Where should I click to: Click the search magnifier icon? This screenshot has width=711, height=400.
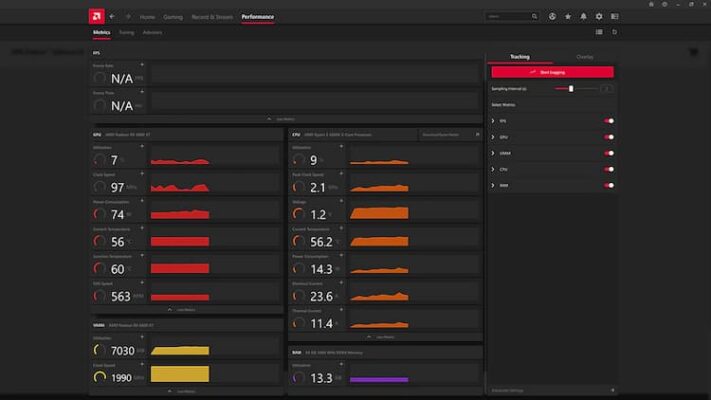(535, 16)
